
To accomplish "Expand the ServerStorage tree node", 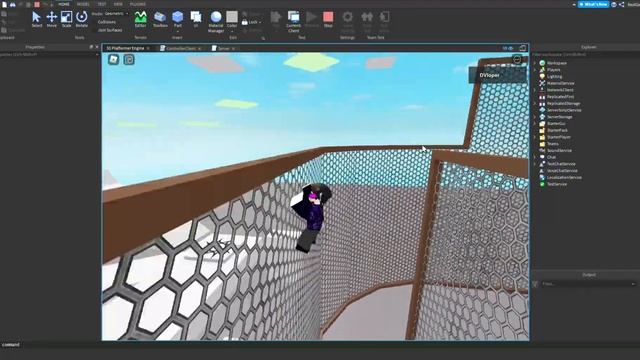I will [535, 117].
